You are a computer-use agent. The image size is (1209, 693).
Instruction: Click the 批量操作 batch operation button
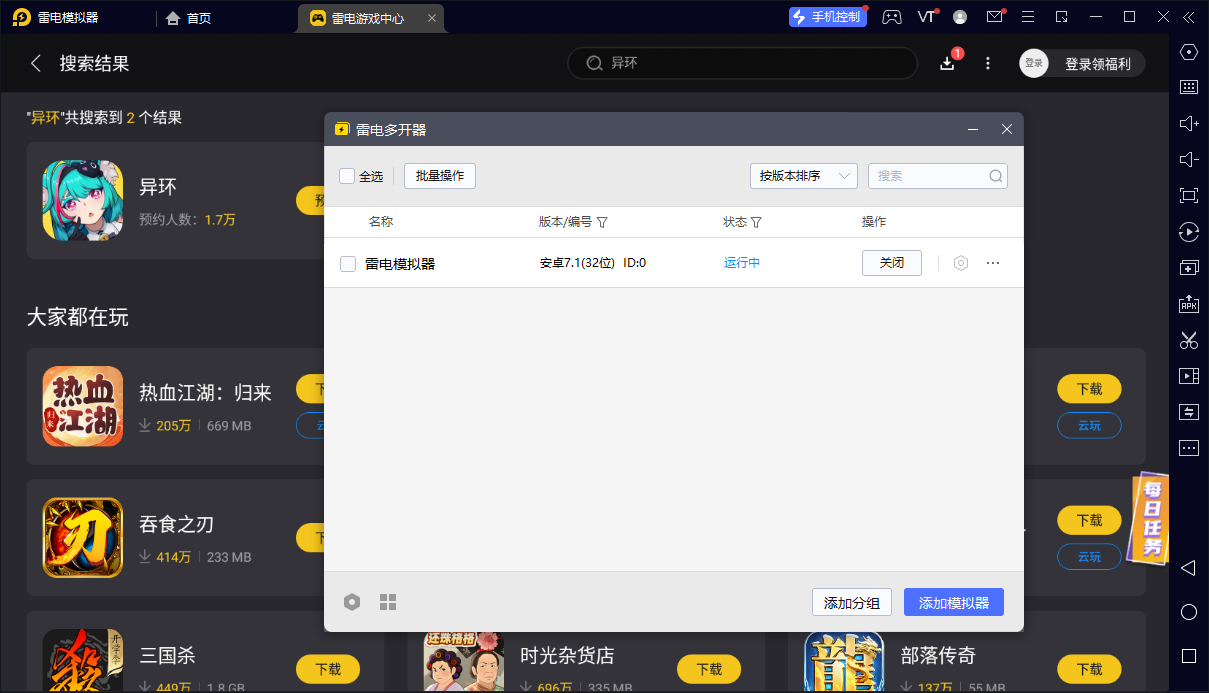click(440, 176)
